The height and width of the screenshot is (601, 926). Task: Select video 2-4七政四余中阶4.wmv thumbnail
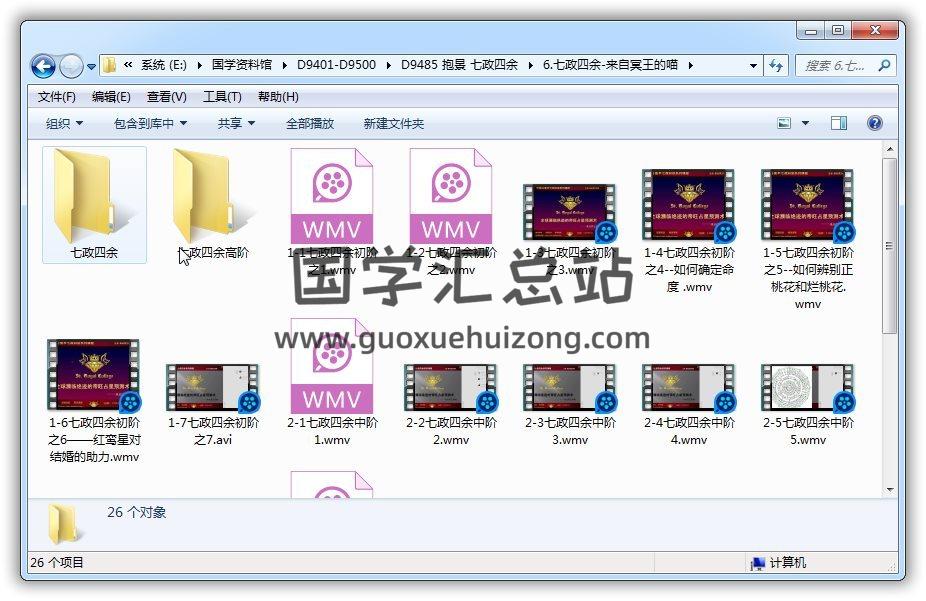pyautogui.click(x=689, y=387)
